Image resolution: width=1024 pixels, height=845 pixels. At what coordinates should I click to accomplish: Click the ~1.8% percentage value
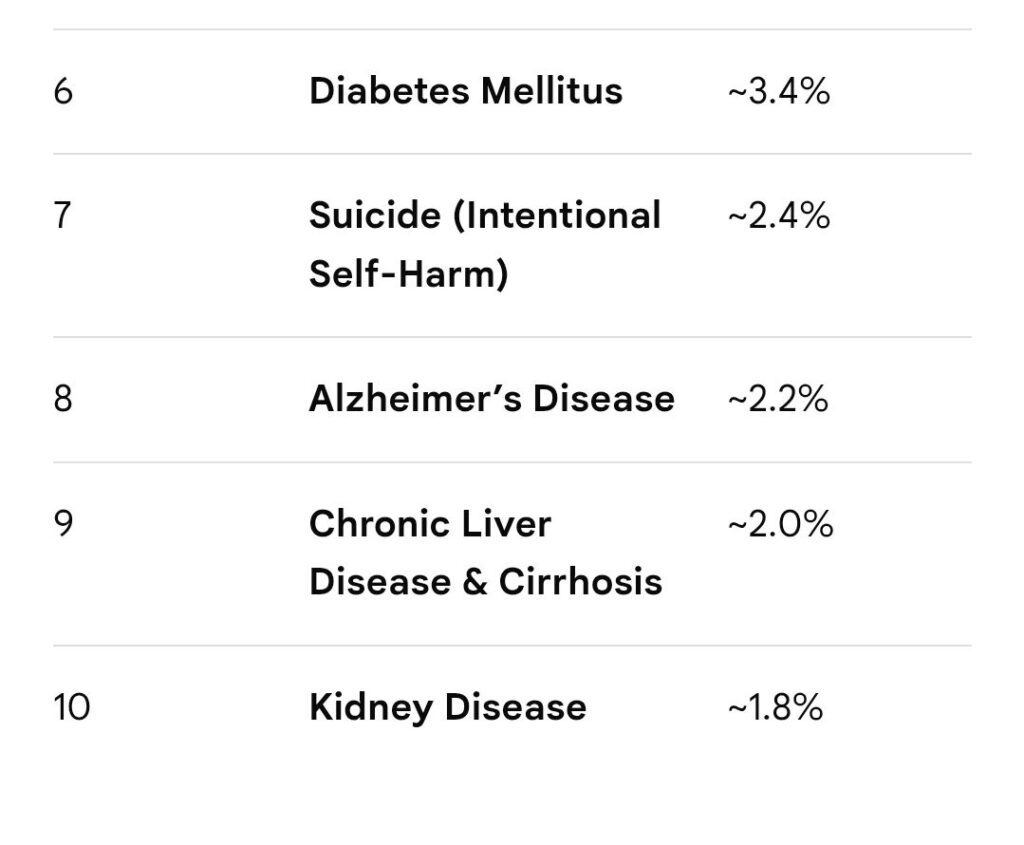coord(775,708)
